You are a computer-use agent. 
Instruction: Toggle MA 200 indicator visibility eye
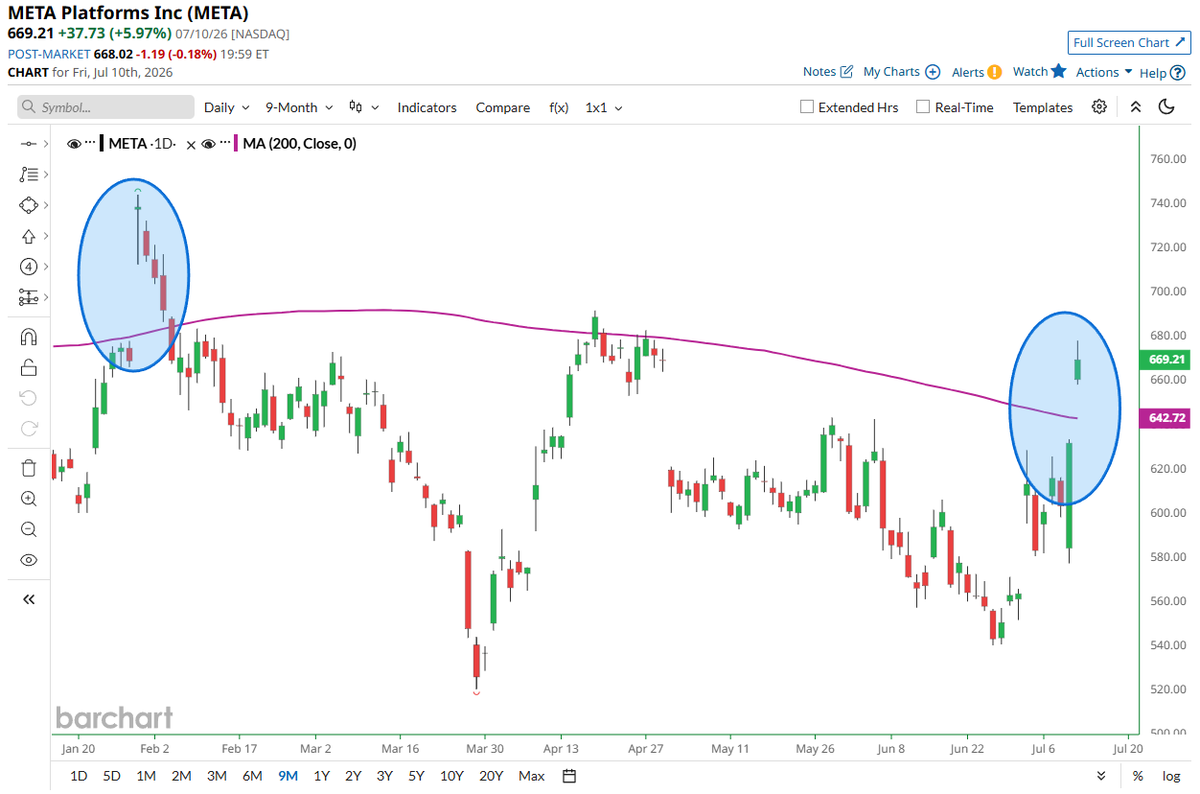click(x=208, y=144)
